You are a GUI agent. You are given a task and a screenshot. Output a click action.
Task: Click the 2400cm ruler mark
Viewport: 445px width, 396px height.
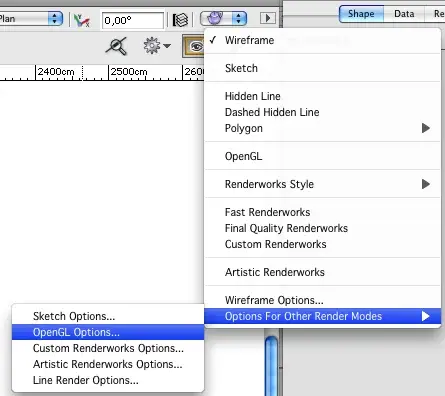56,72
